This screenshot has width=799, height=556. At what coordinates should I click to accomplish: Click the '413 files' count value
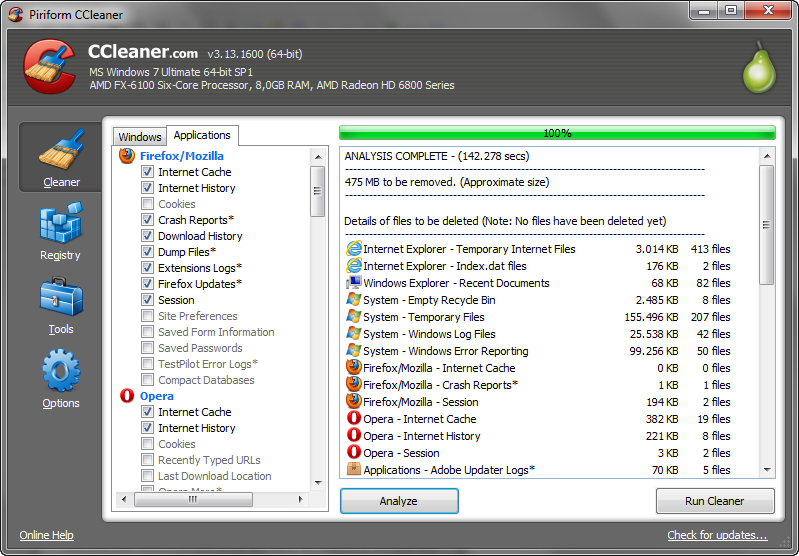[x=710, y=249]
